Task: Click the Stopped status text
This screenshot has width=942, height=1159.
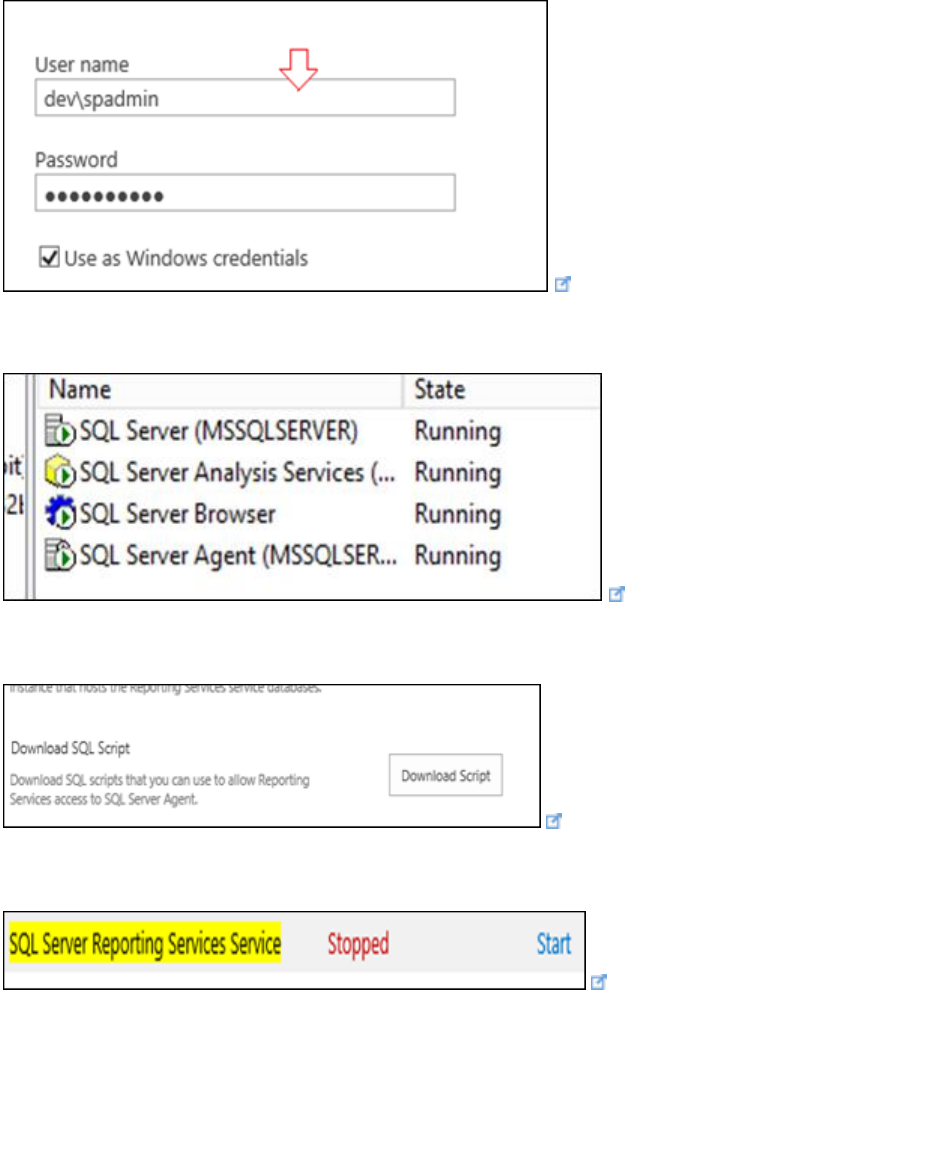Action: click(359, 944)
